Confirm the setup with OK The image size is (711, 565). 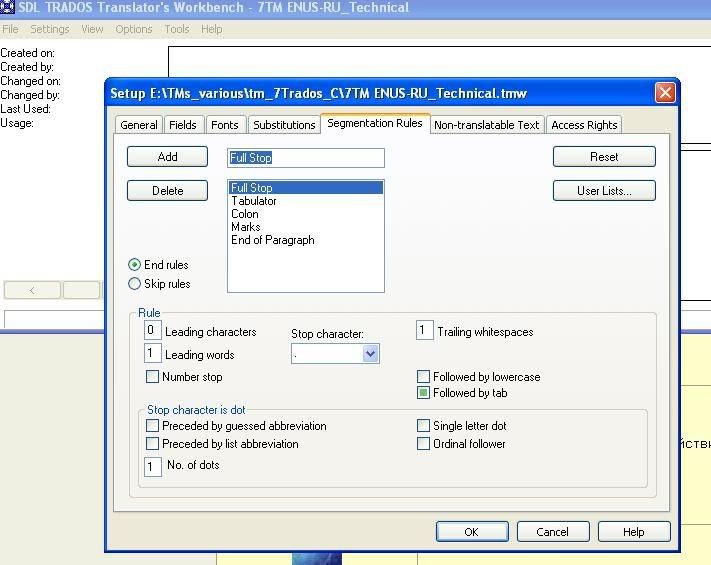coord(472,531)
